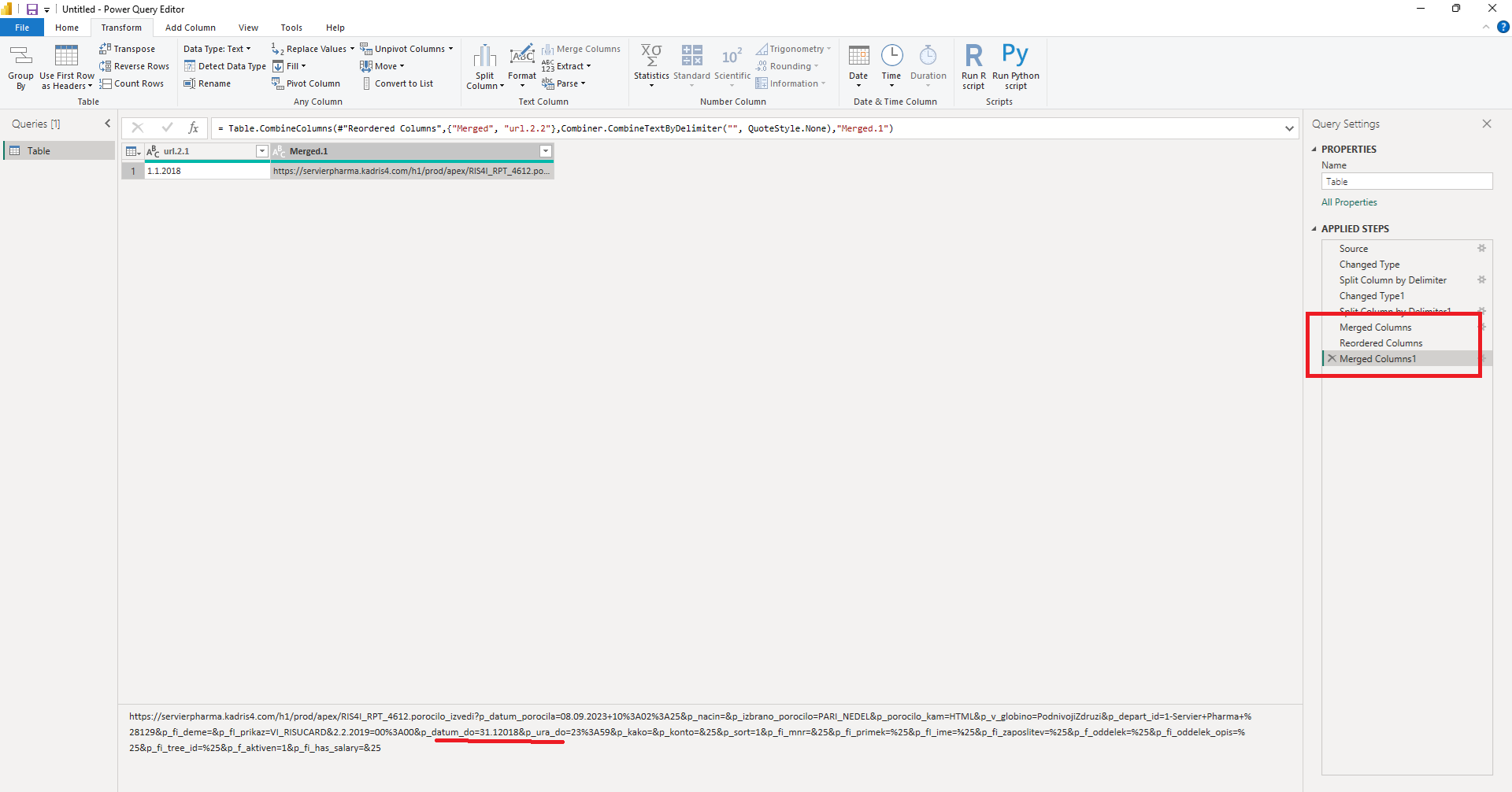Select the Changed Type step
This screenshot has height=792, width=1512.
1406,265
